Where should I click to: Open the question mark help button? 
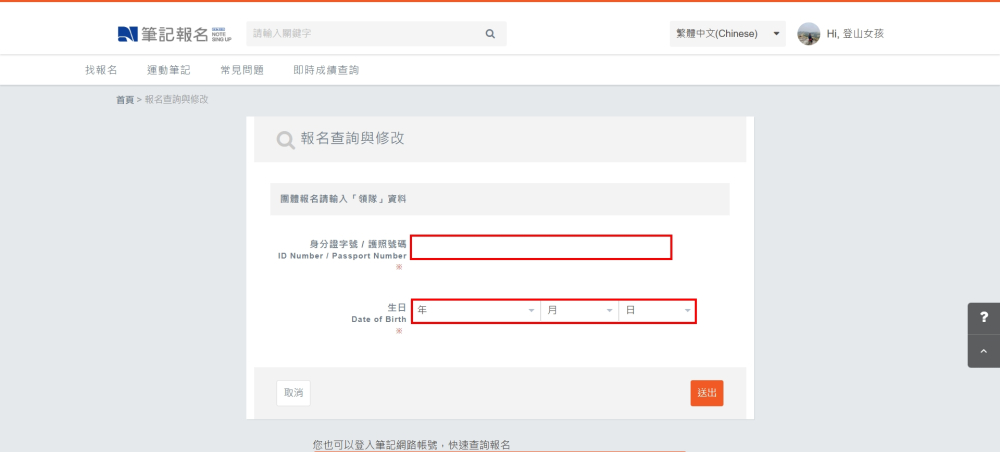click(x=983, y=318)
